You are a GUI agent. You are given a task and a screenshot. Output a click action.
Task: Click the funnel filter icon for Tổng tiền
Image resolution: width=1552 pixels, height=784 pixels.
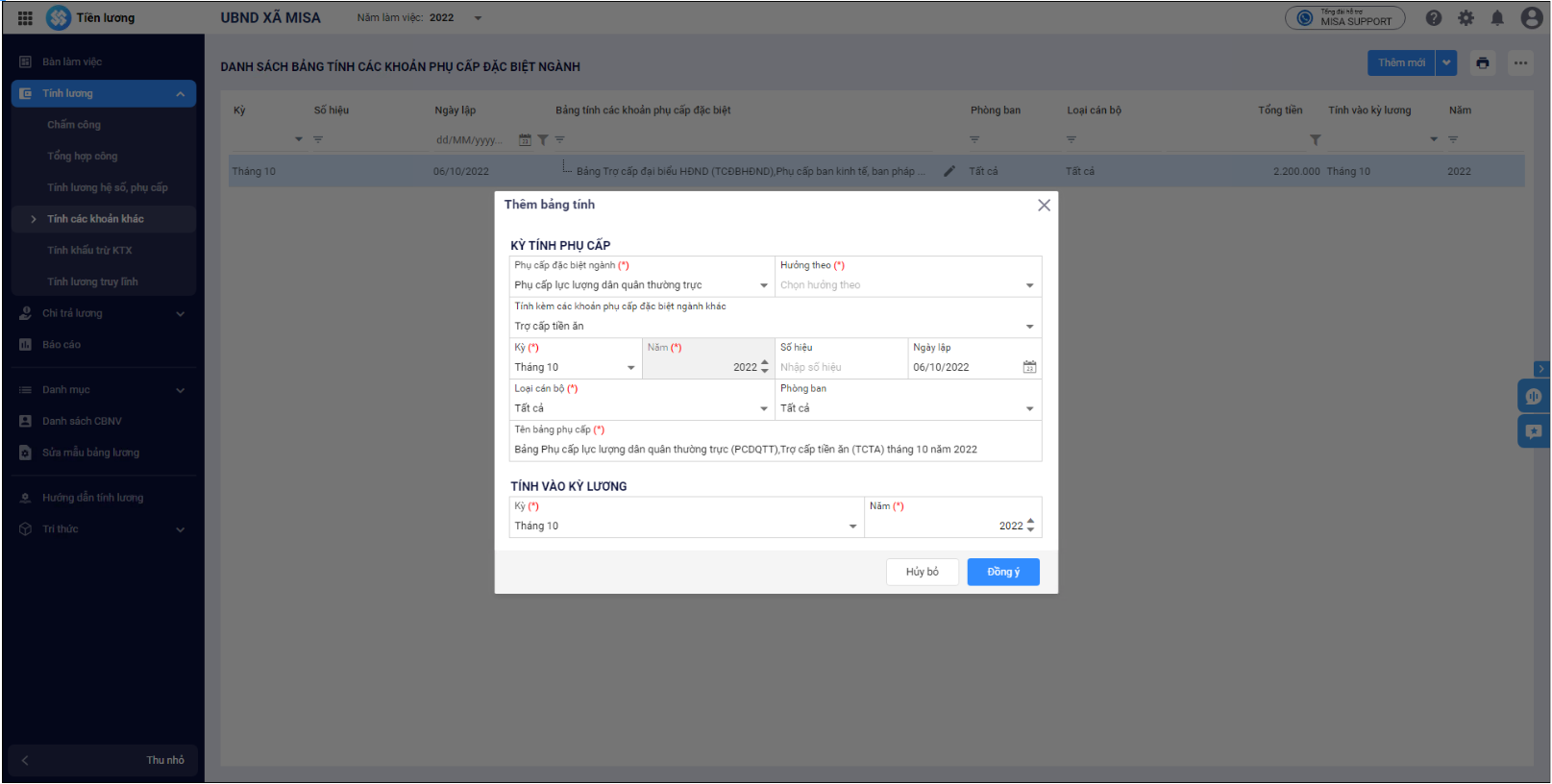click(x=1316, y=140)
